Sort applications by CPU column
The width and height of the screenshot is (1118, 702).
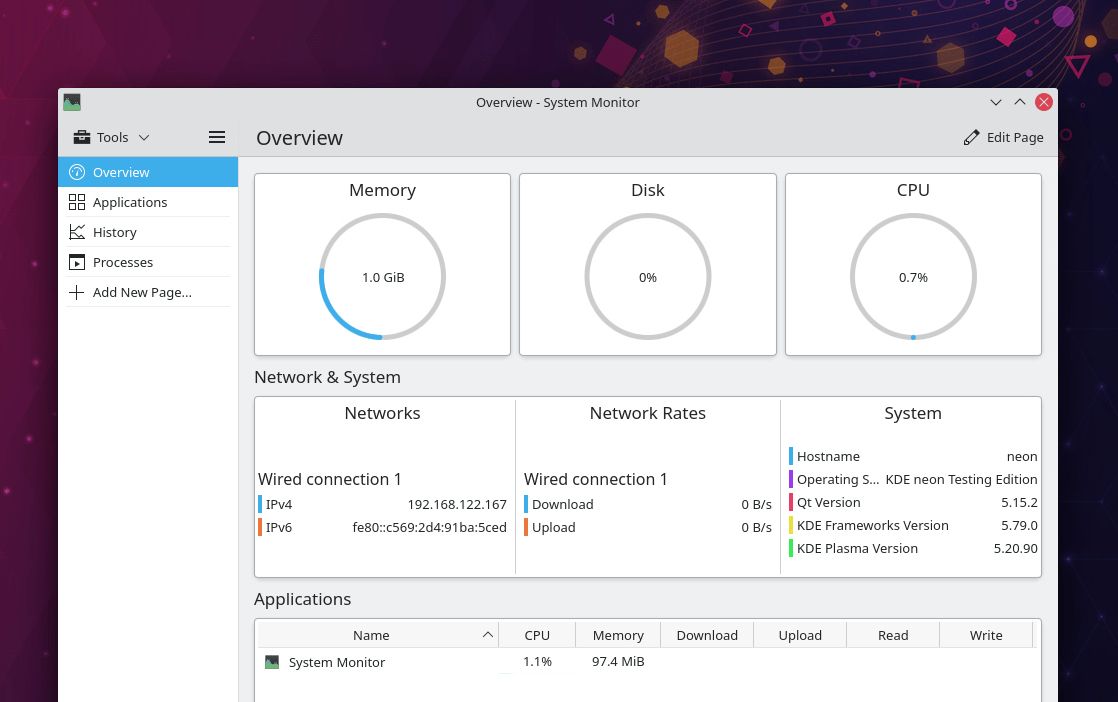pyautogui.click(x=536, y=635)
